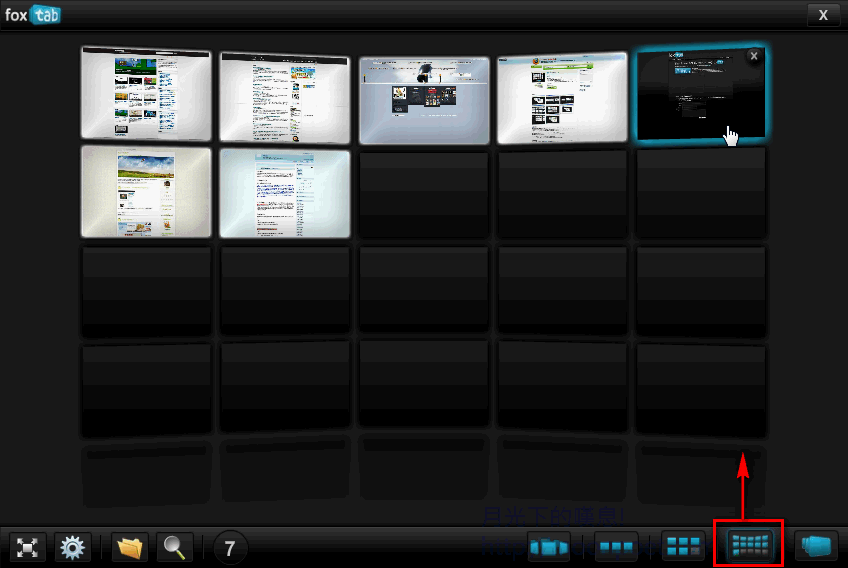The image size is (848, 568).
Task: Open the fourth thumbnail in top row
Action: [562, 98]
